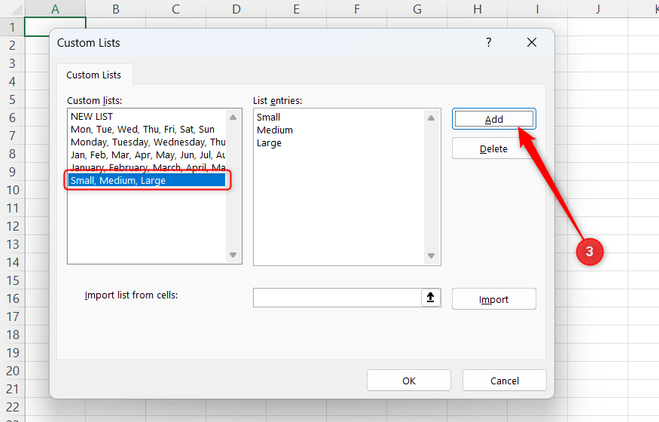Select column J header in the spreadsheet

598,9
